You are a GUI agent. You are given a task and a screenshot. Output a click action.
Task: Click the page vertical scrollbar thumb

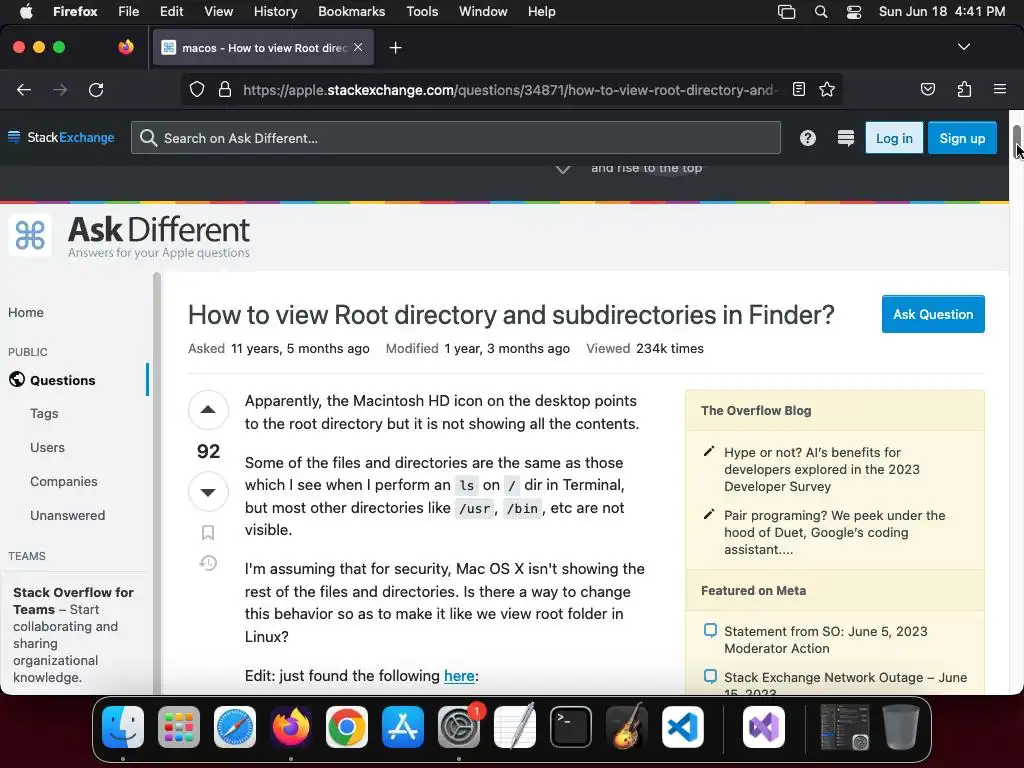pyautogui.click(x=1016, y=142)
